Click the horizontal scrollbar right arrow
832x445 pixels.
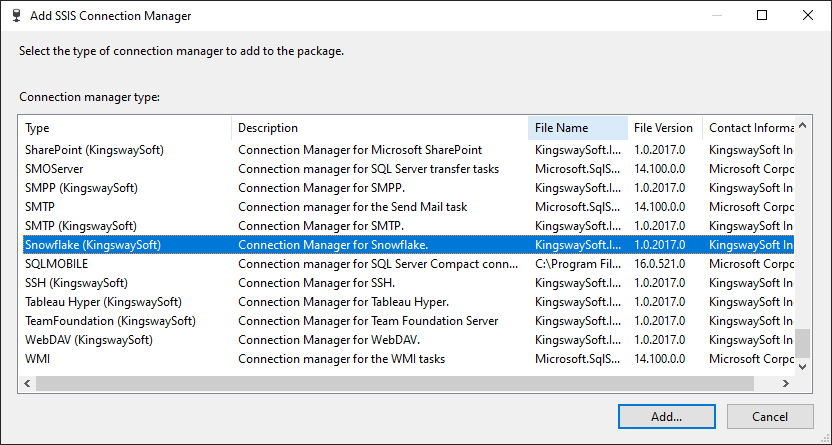786,383
